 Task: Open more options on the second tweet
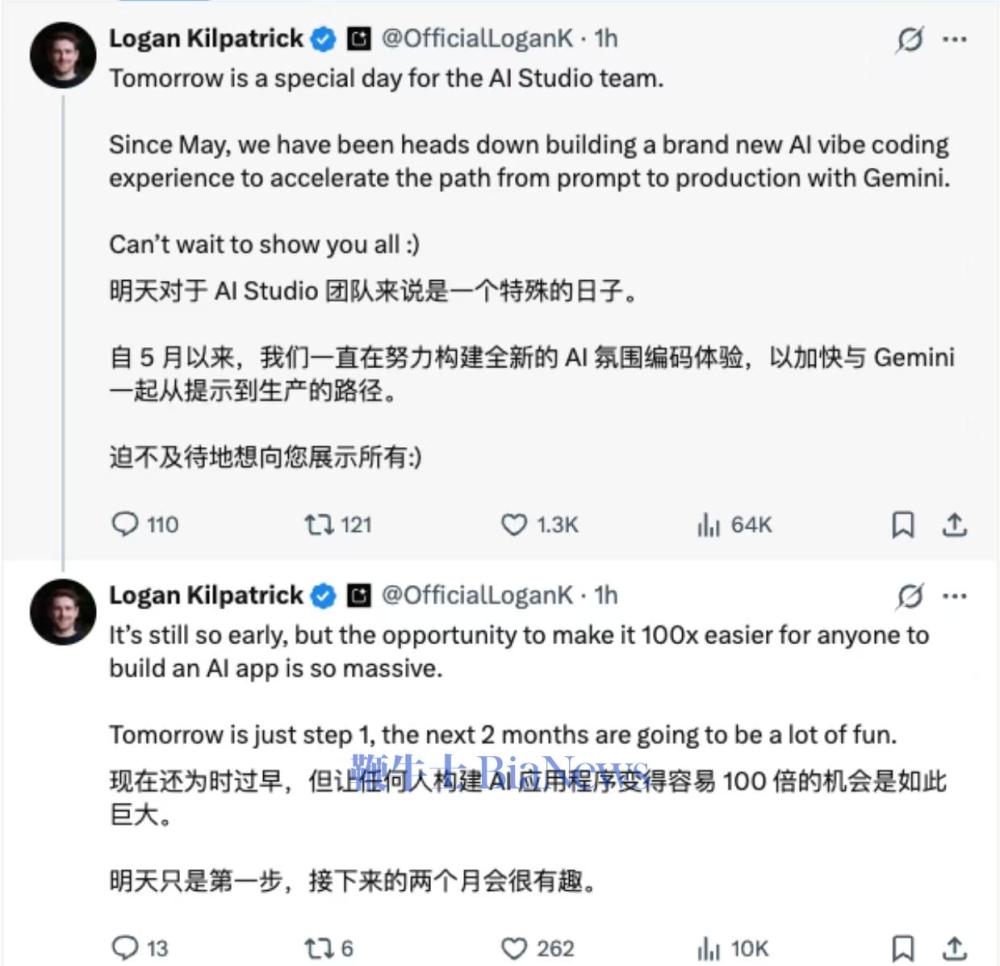[x=955, y=596]
